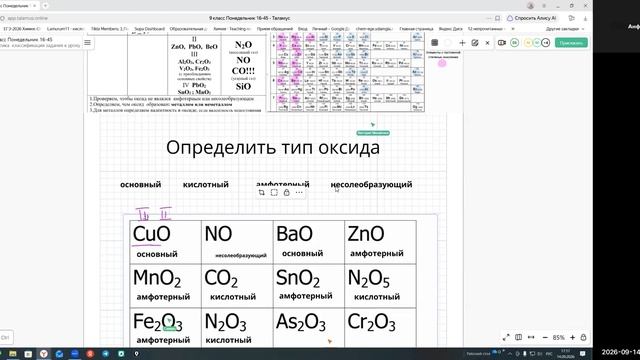Image resolution: width=640 pixels, height=360 pixels.
Task: Zoom in with the plus button near 85%
Action: 572,338
